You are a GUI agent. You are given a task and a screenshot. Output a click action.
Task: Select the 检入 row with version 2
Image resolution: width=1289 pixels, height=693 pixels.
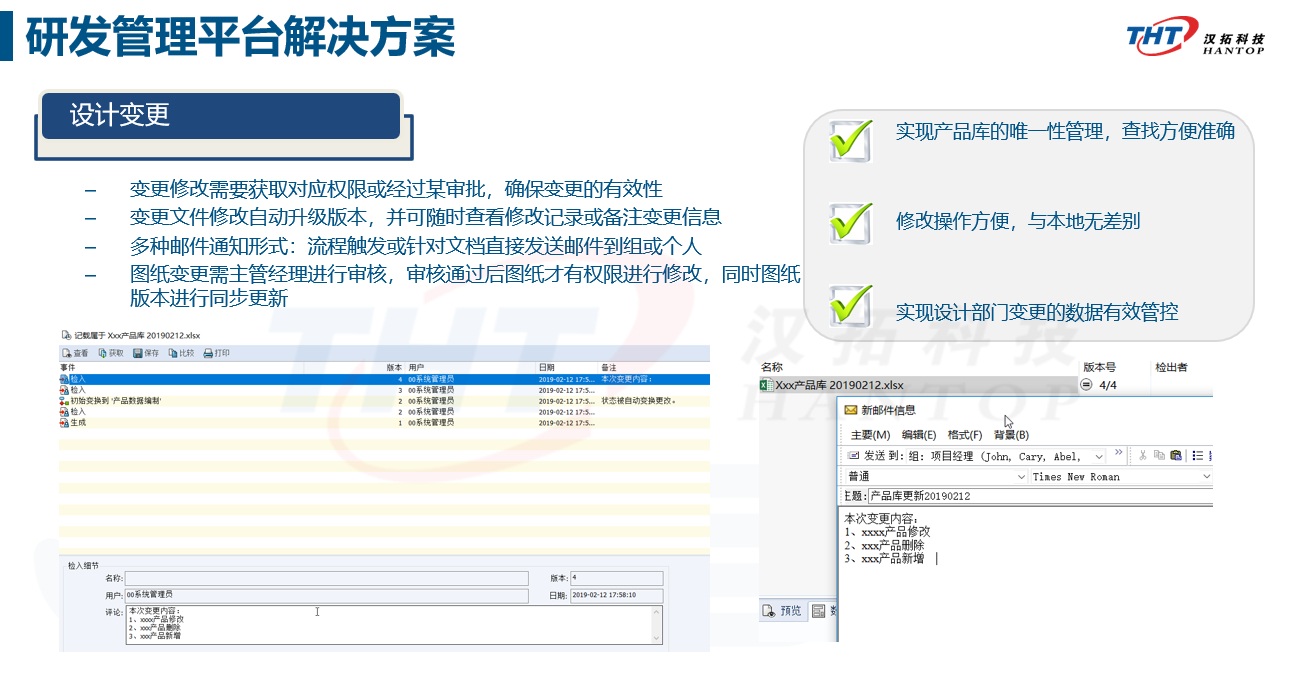pos(384,412)
